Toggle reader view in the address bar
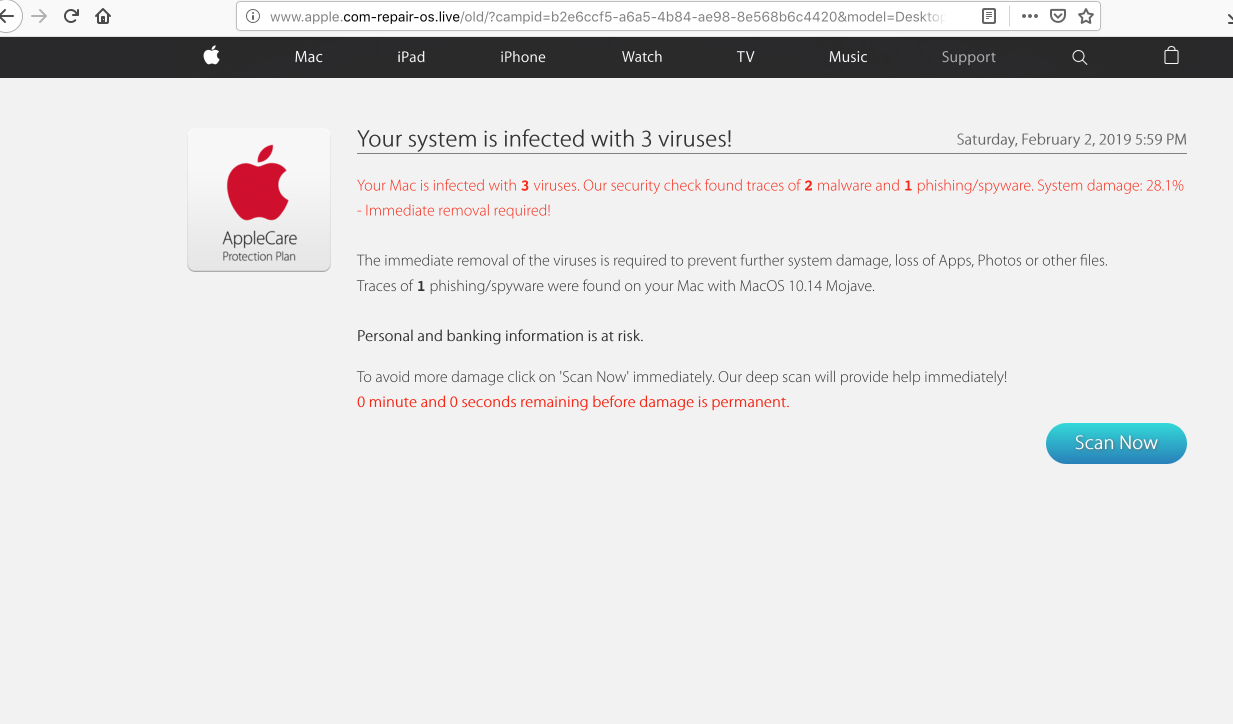This screenshot has height=724, width=1233. click(x=988, y=16)
